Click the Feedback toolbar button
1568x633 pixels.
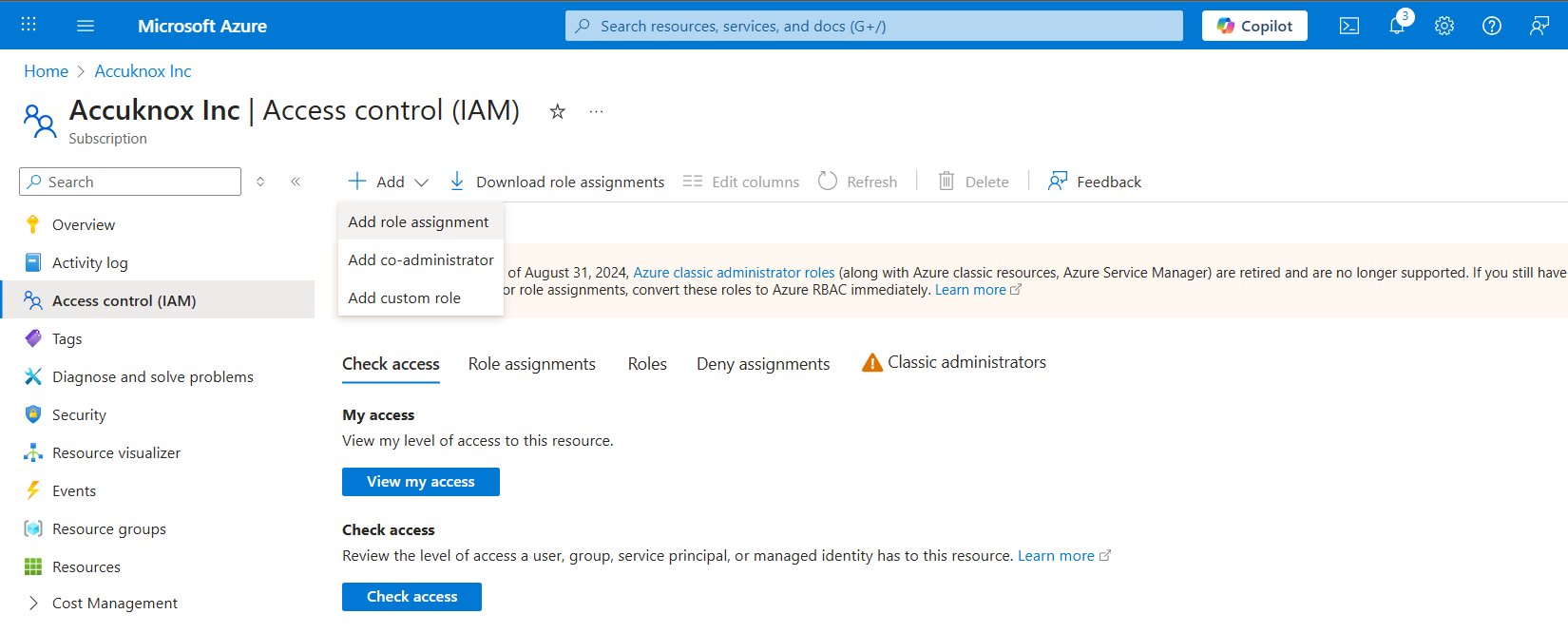click(1095, 182)
